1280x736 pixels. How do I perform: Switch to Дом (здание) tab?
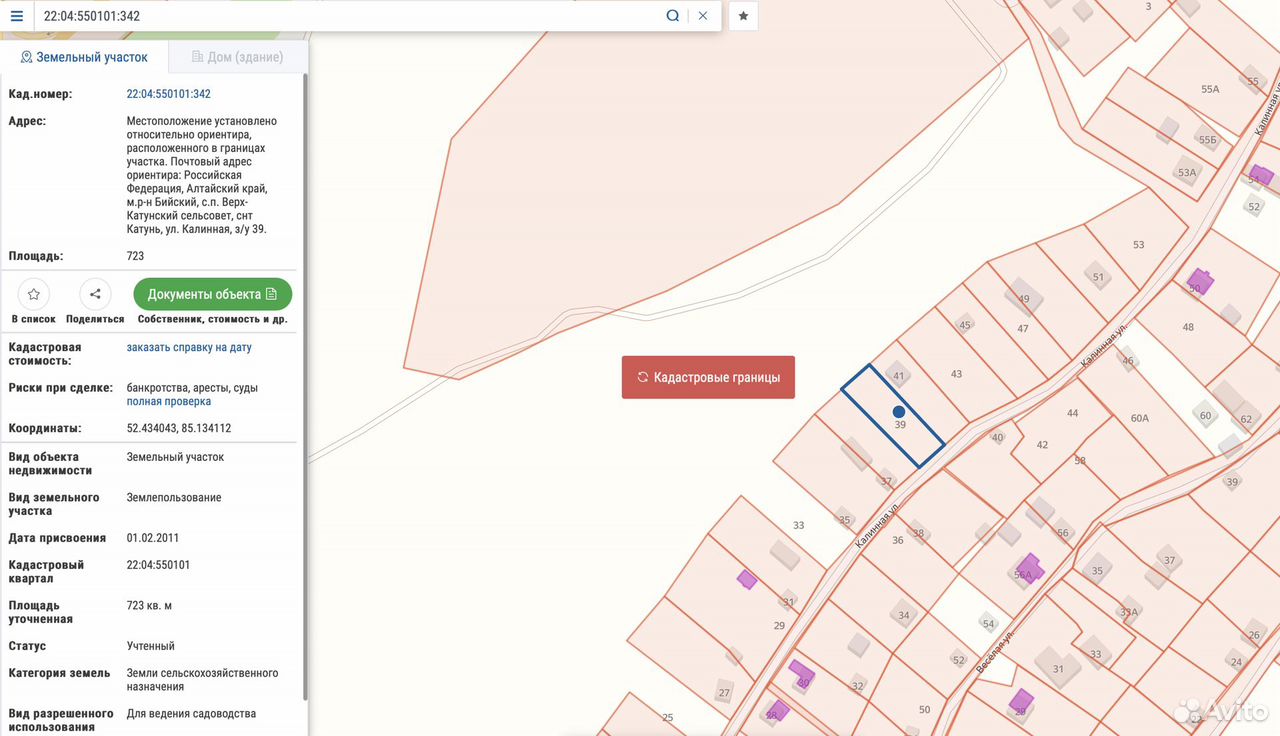[238, 57]
